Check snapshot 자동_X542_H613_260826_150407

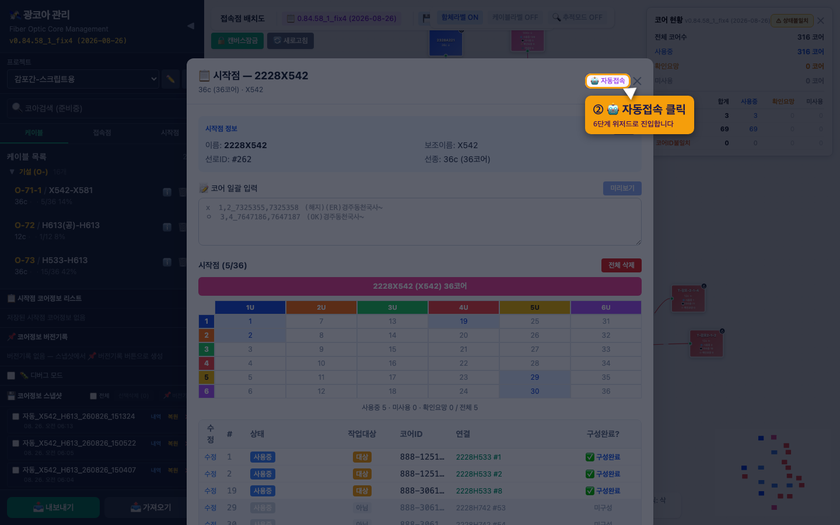click(16, 470)
